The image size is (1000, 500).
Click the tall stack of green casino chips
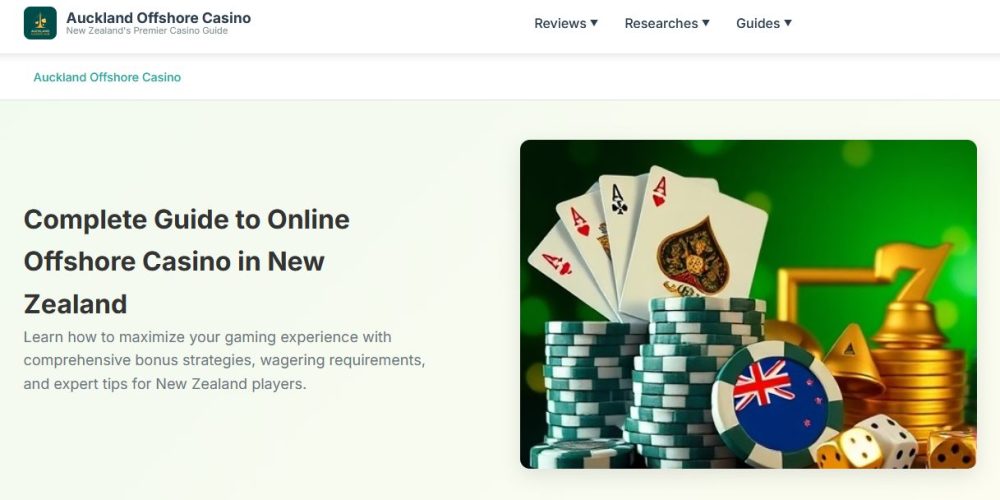698,383
